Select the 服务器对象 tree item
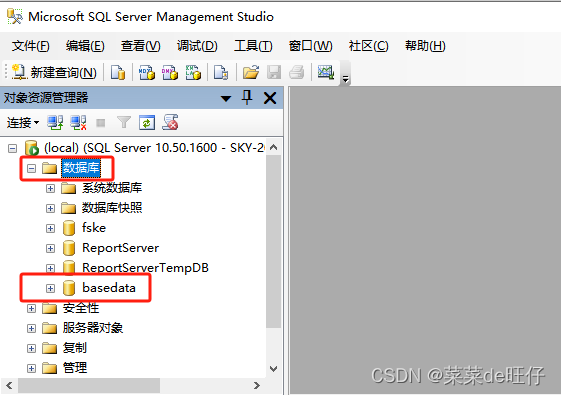The width and height of the screenshot is (561, 395). pos(93,328)
